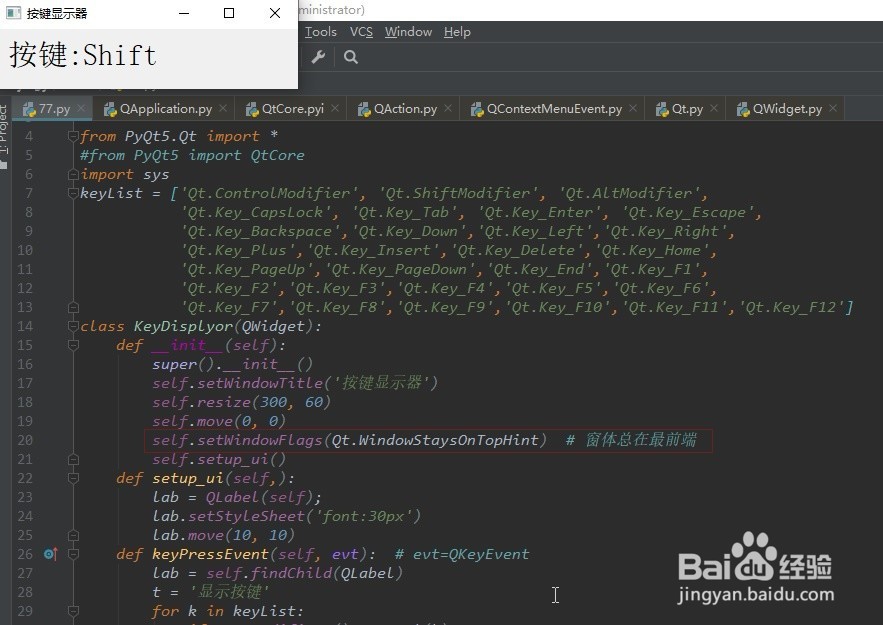Click the fold end marker at line 6
The image size is (883, 625).
pos(73,175)
